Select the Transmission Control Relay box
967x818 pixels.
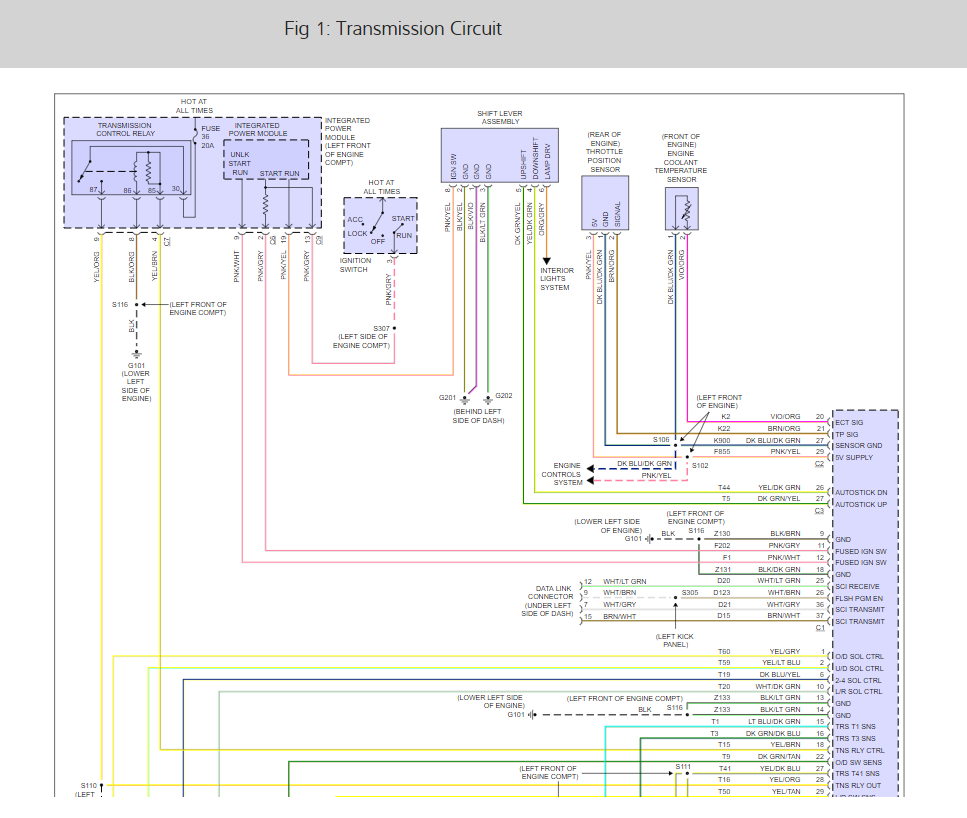tap(131, 168)
